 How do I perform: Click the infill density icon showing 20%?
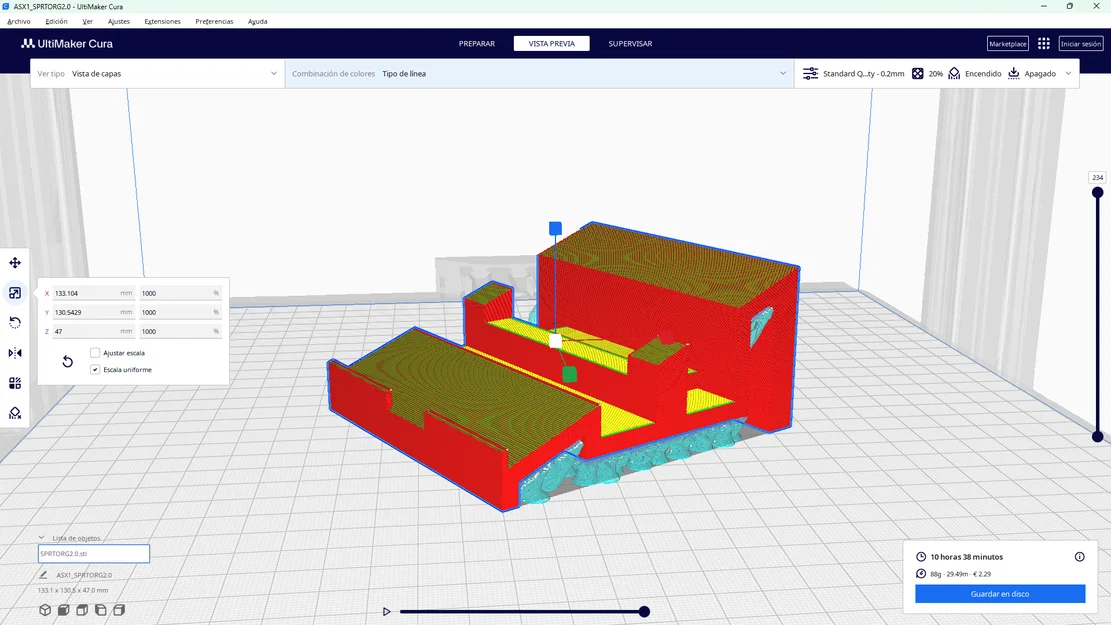pos(916,73)
